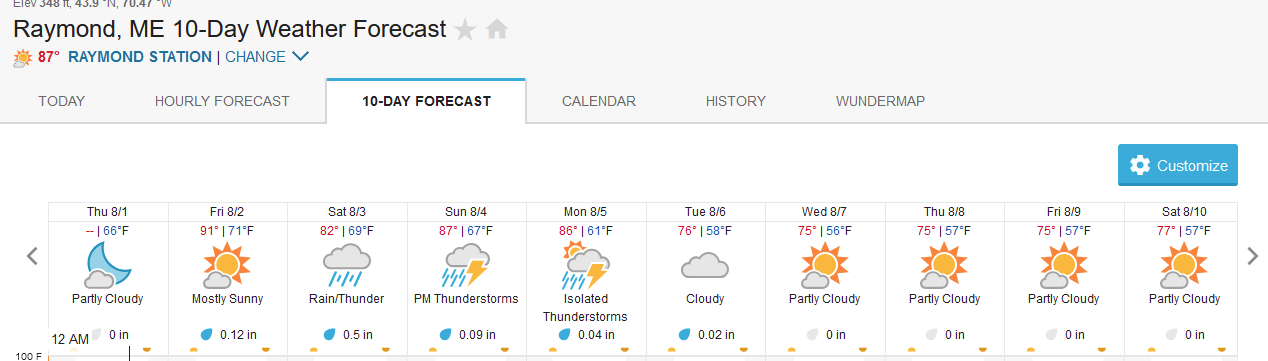Open the History tab

(736, 101)
